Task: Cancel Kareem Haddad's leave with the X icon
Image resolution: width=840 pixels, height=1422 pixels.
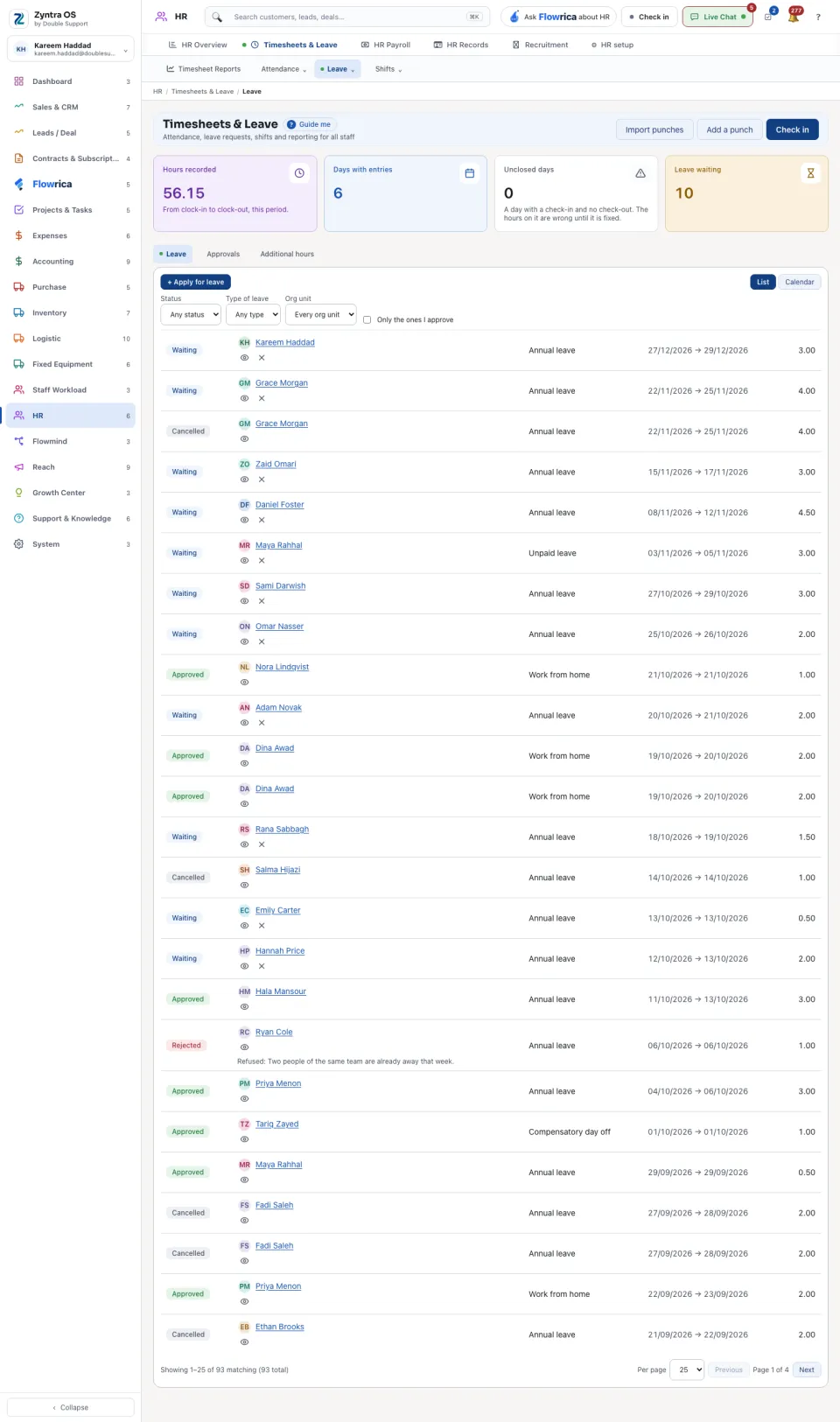Action: 262,358
